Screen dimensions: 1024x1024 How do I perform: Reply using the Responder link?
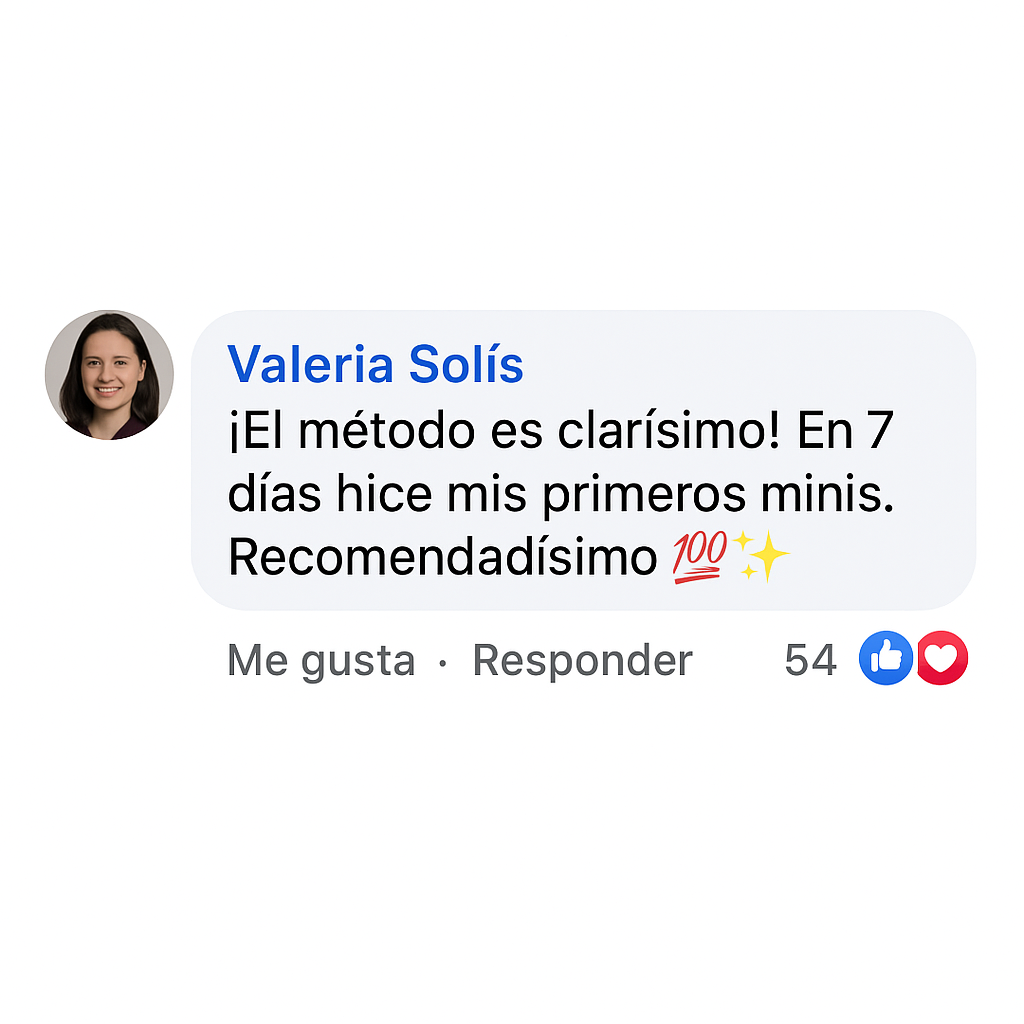click(x=582, y=660)
